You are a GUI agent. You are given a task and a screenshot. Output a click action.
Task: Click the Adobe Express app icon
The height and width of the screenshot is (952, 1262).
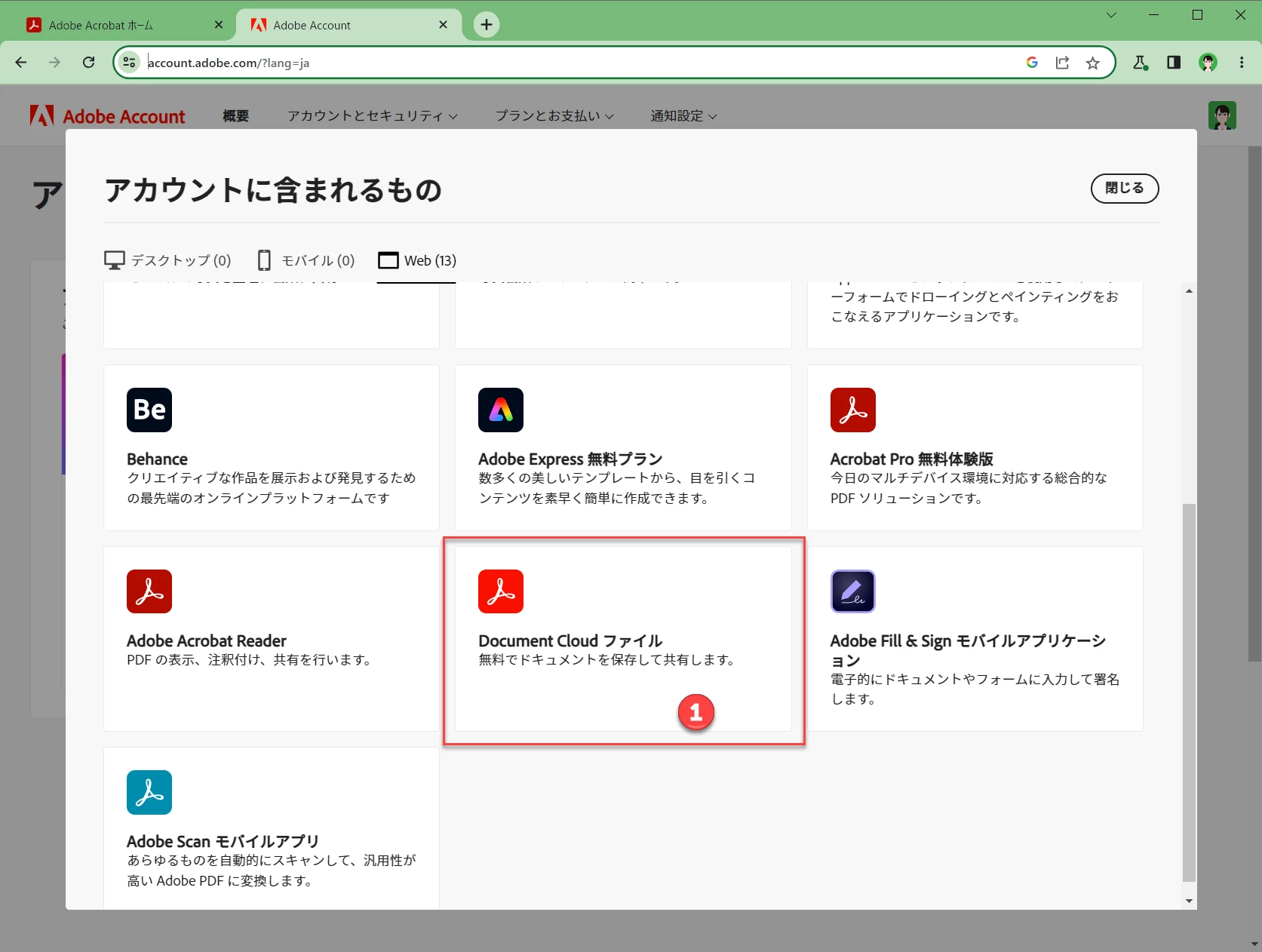501,410
